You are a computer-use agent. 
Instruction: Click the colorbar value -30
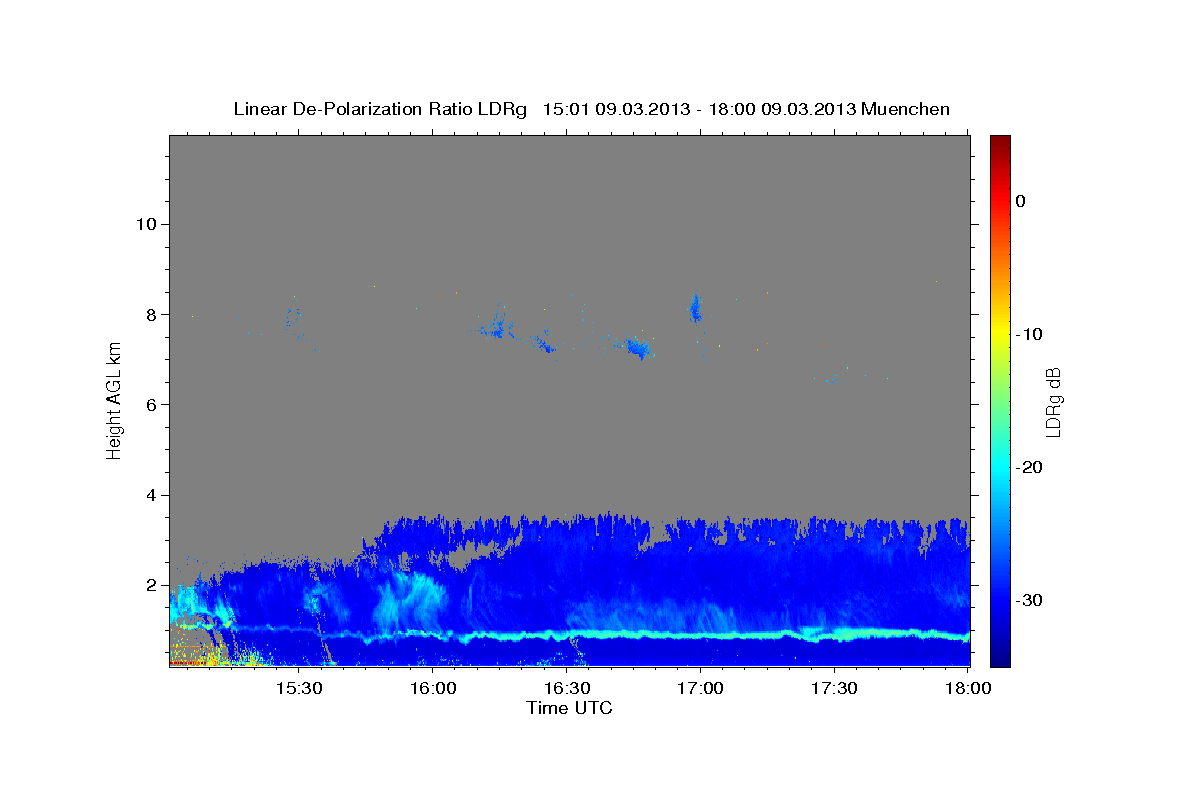1028,600
